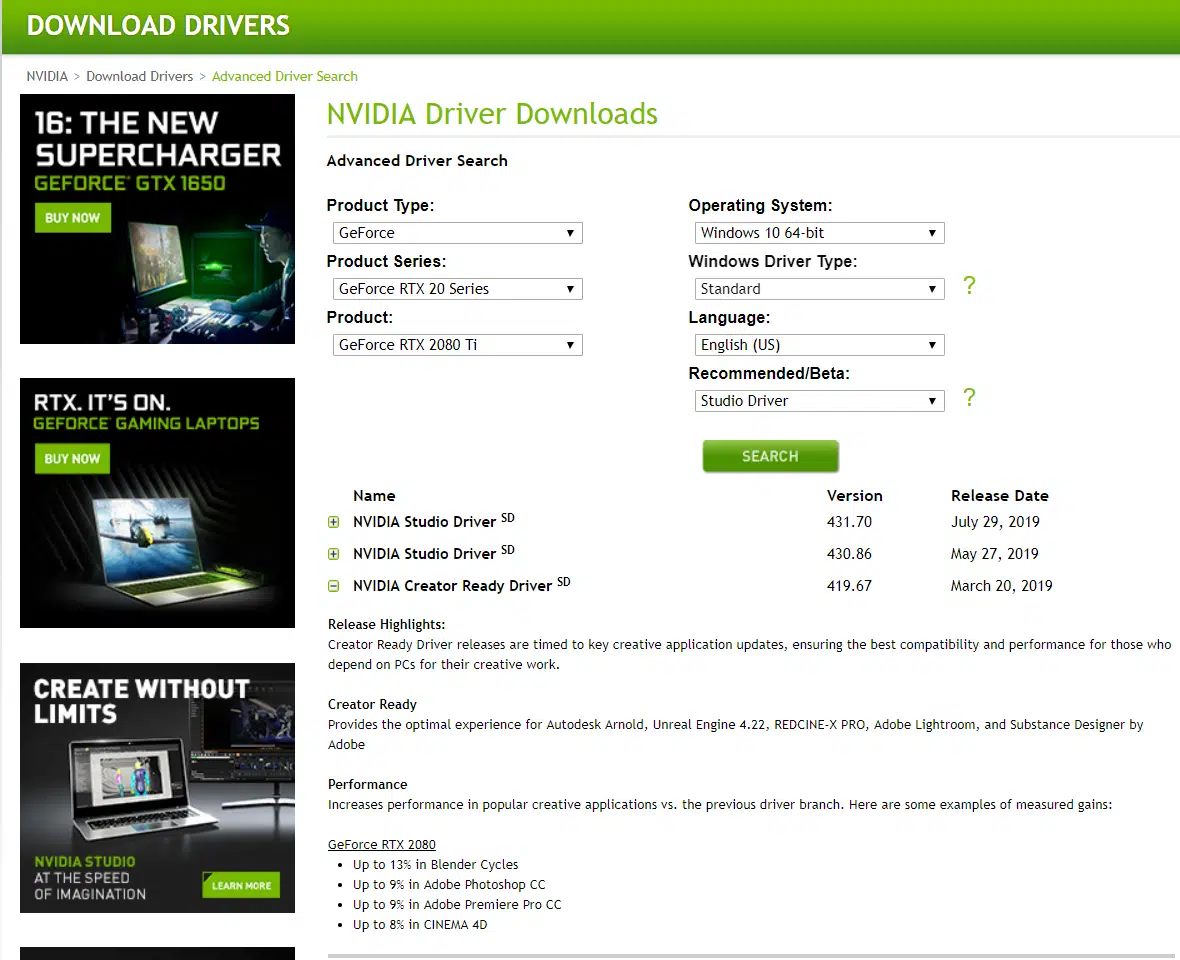Click Learn More on NVIDIA Studio ad

(x=240, y=885)
